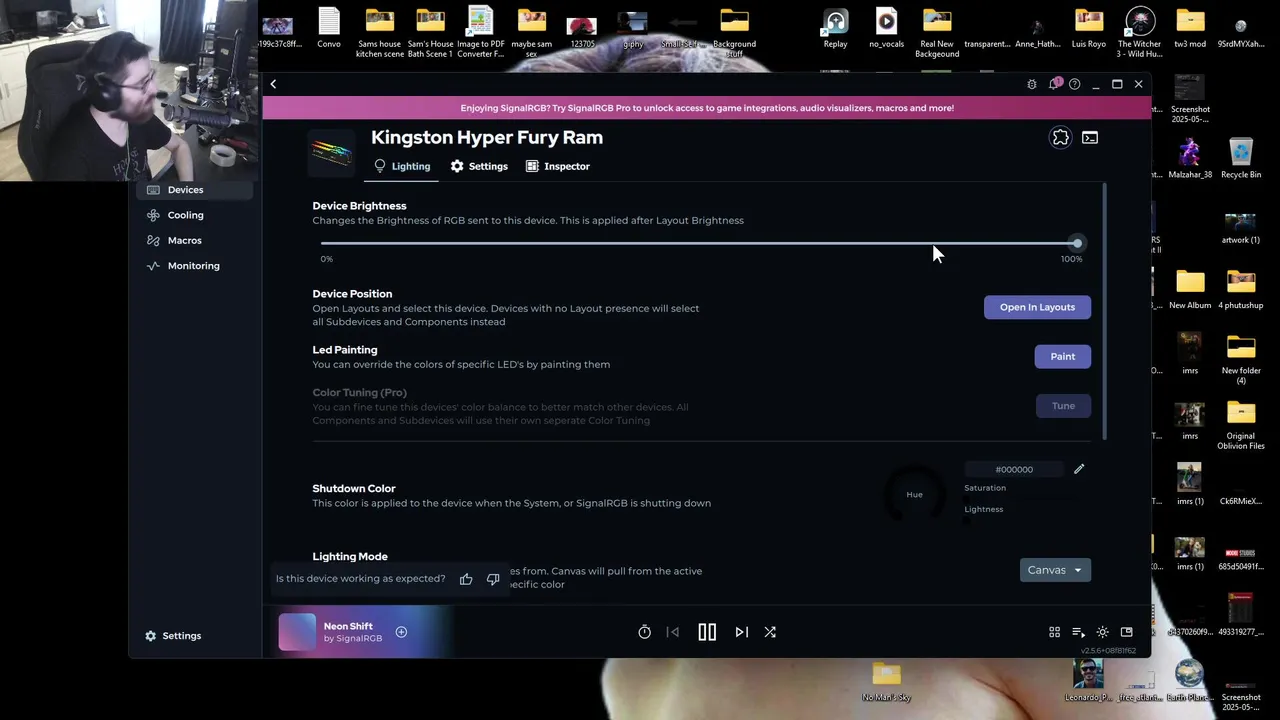Click the Luis Royo folder

(1089, 28)
